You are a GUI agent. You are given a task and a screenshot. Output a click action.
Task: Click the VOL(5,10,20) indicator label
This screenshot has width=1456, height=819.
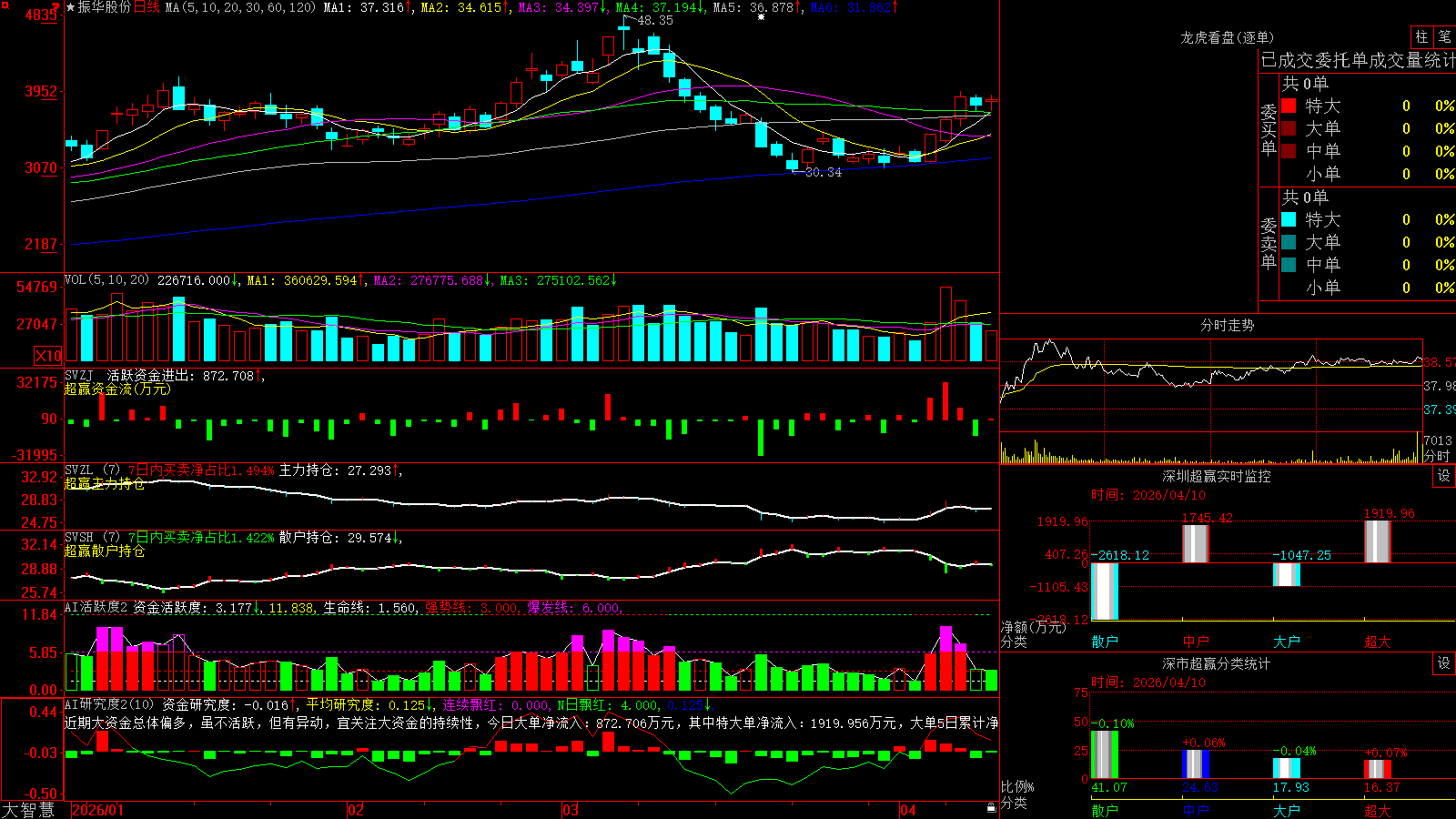pyautogui.click(x=106, y=280)
